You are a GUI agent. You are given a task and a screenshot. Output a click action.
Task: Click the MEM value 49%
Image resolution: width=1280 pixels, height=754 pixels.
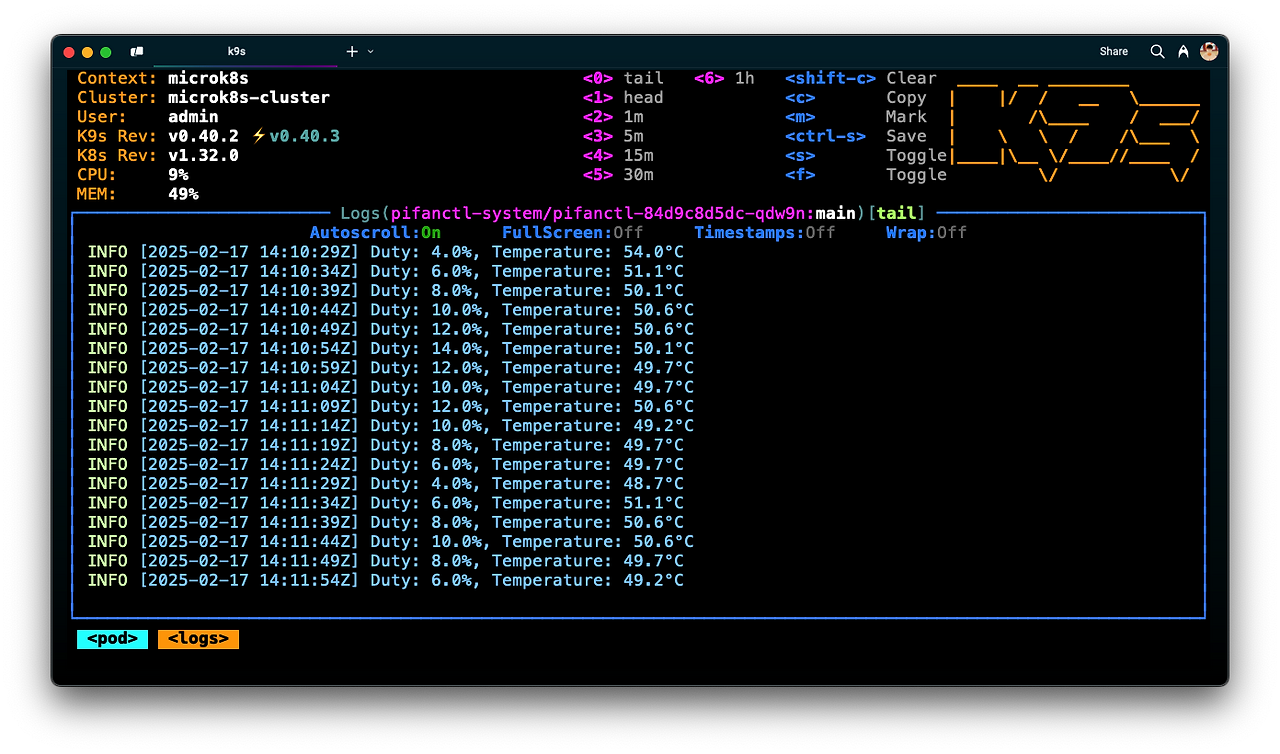coord(183,194)
